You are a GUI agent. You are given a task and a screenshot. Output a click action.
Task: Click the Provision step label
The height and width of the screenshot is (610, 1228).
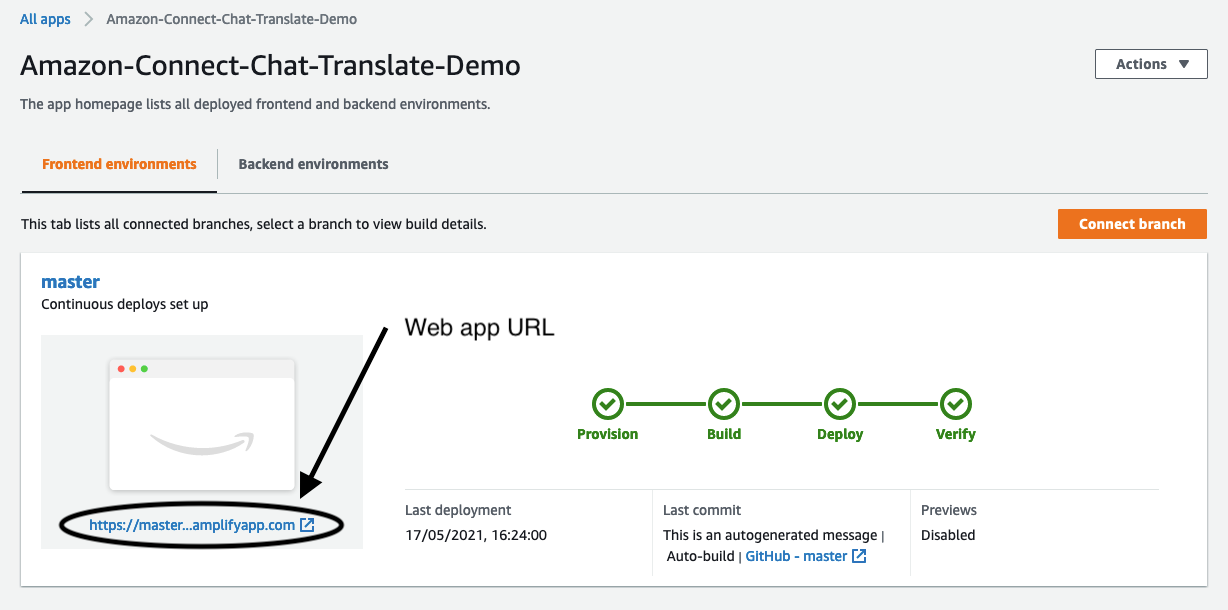click(607, 434)
